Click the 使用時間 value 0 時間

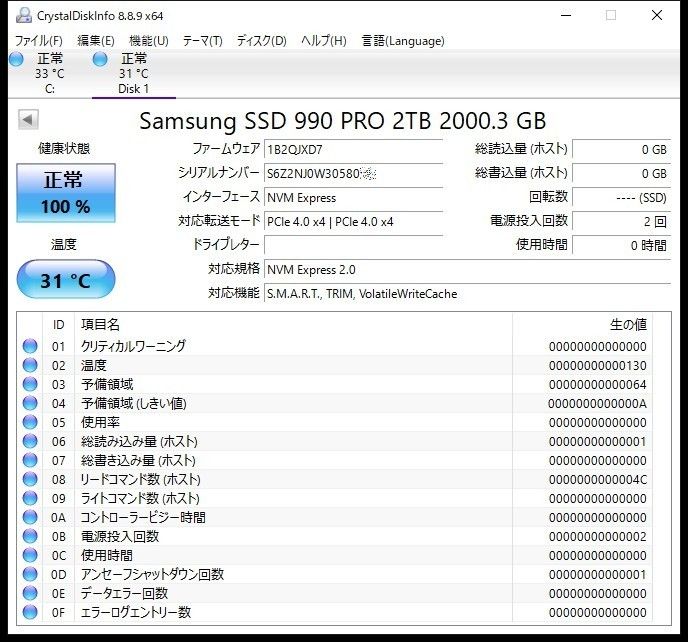click(622, 245)
